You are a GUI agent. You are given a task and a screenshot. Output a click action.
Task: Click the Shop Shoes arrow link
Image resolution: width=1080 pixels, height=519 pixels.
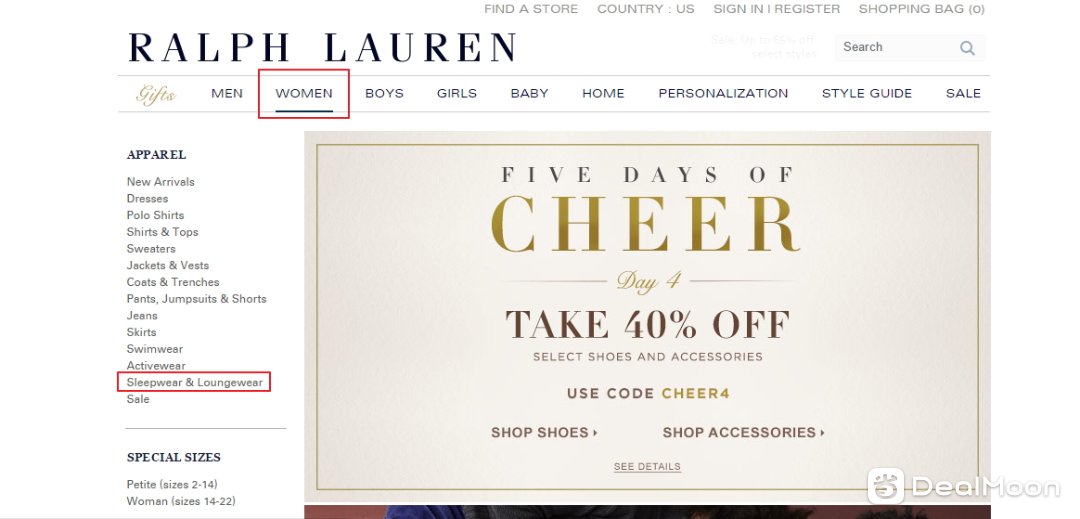point(544,432)
